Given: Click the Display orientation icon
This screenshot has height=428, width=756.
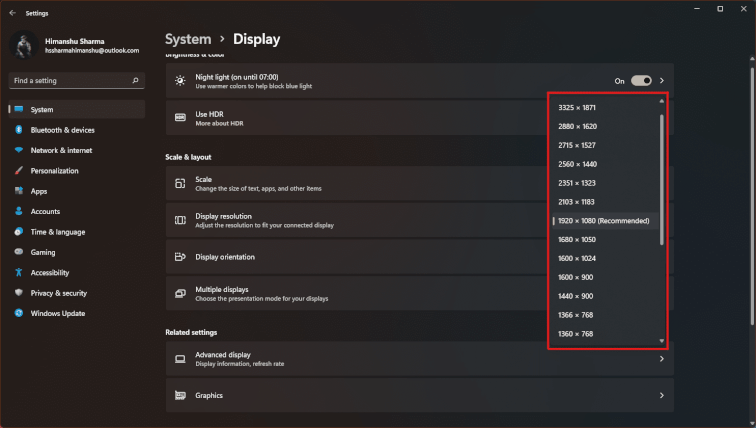Looking at the screenshot, I should (x=180, y=257).
